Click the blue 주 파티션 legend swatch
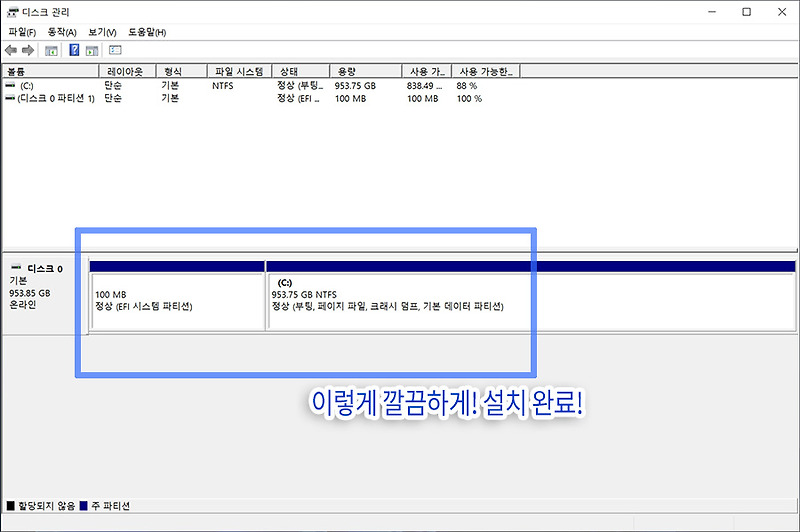Viewport: 800px width, 532px height. click(x=84, y=505)
